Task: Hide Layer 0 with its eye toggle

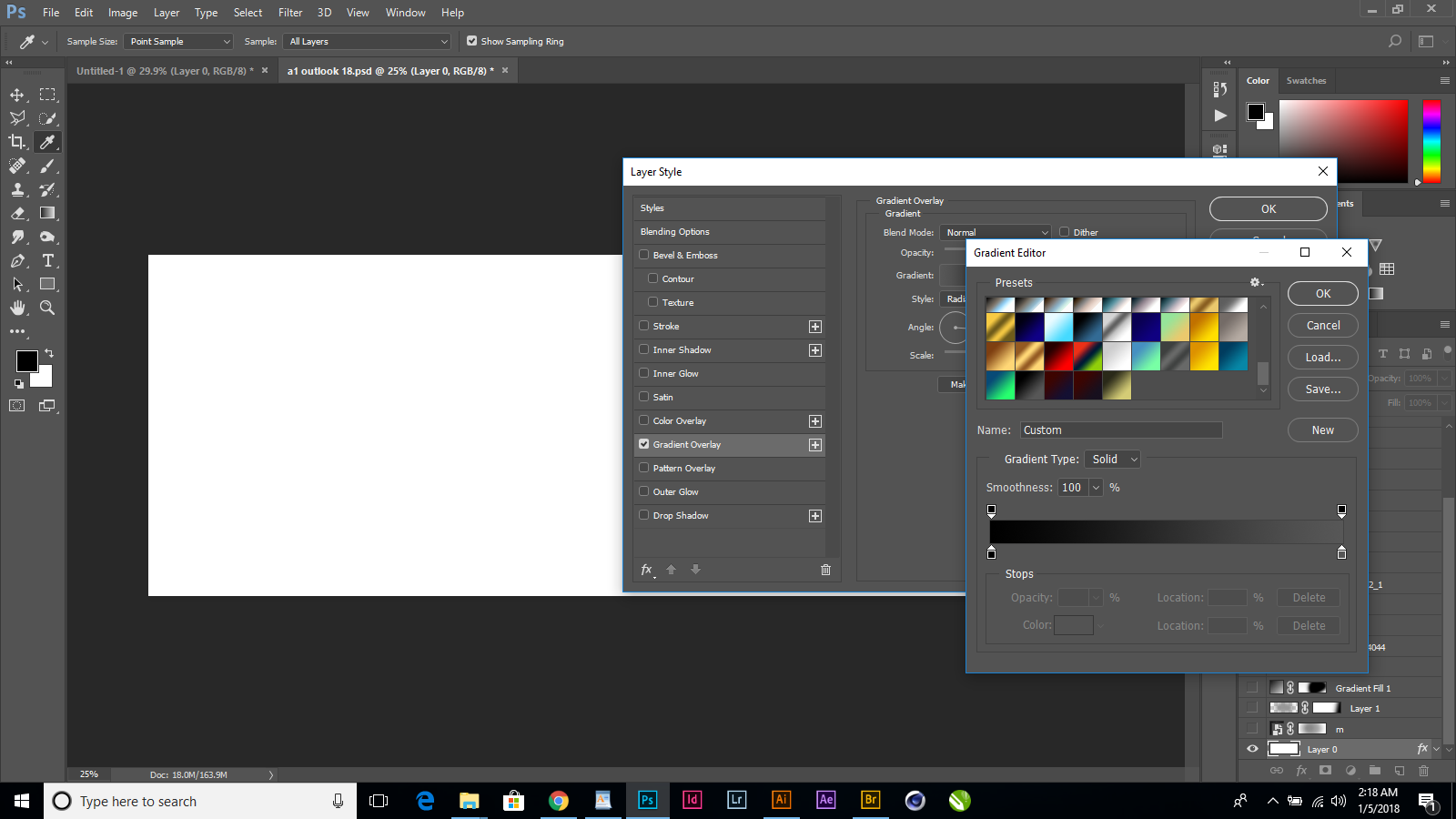Action: coord(1252,748)
